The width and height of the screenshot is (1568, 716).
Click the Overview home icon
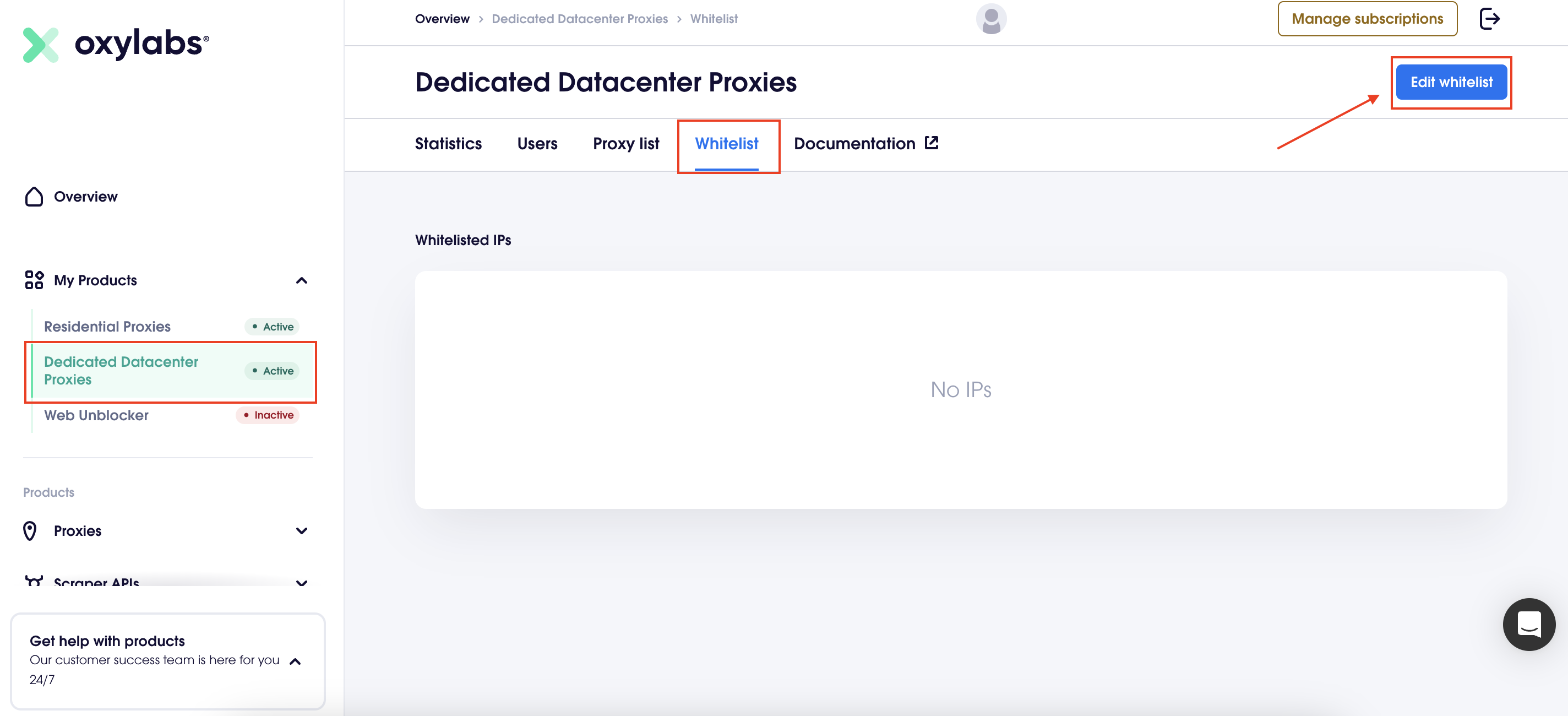pyautogui.click(x=34, y=197)
